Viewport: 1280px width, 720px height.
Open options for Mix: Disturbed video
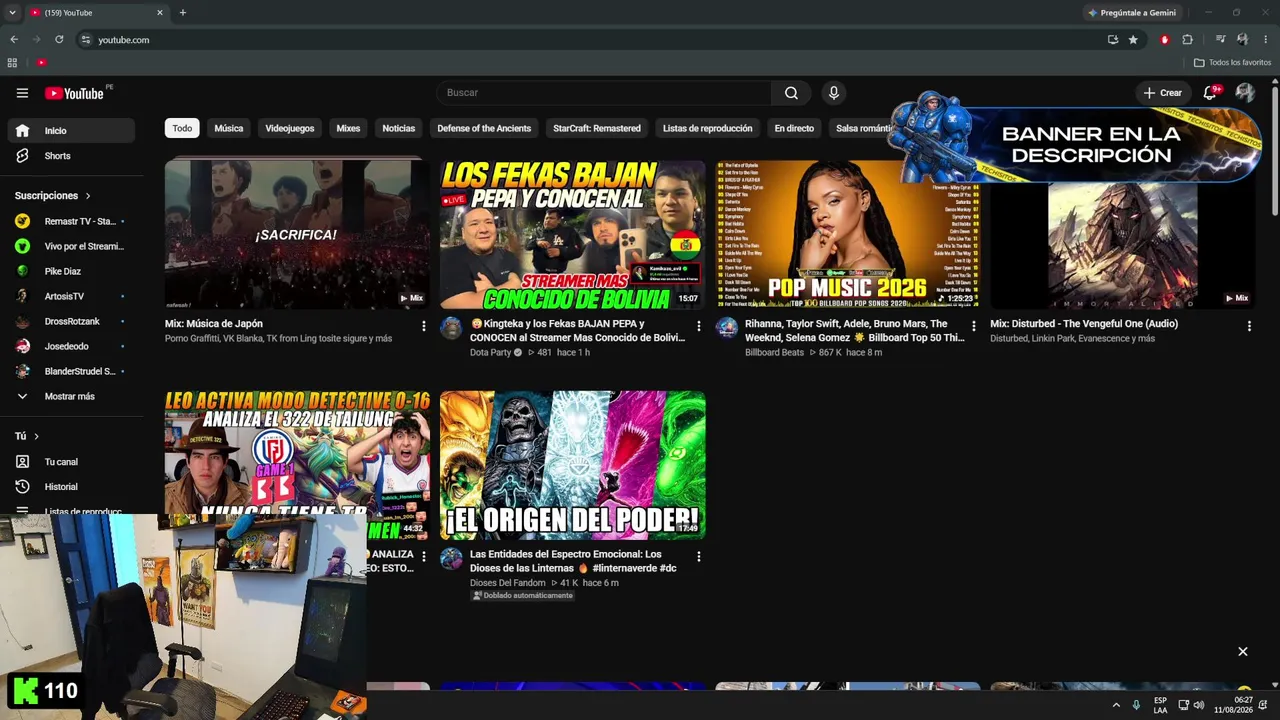[x=1249, y=326]
